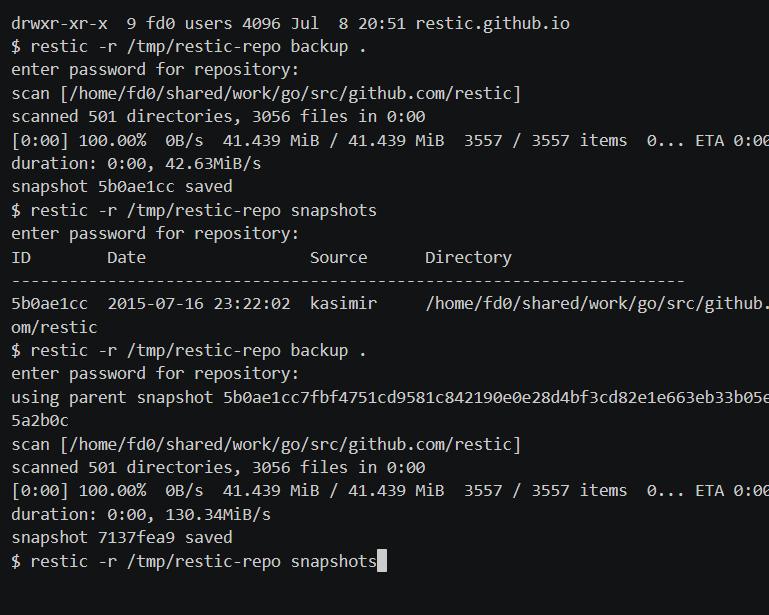Viewport: 769px width, 615px height.
Task: Click the 'restic.github.io' directory name
Action: 492,24
